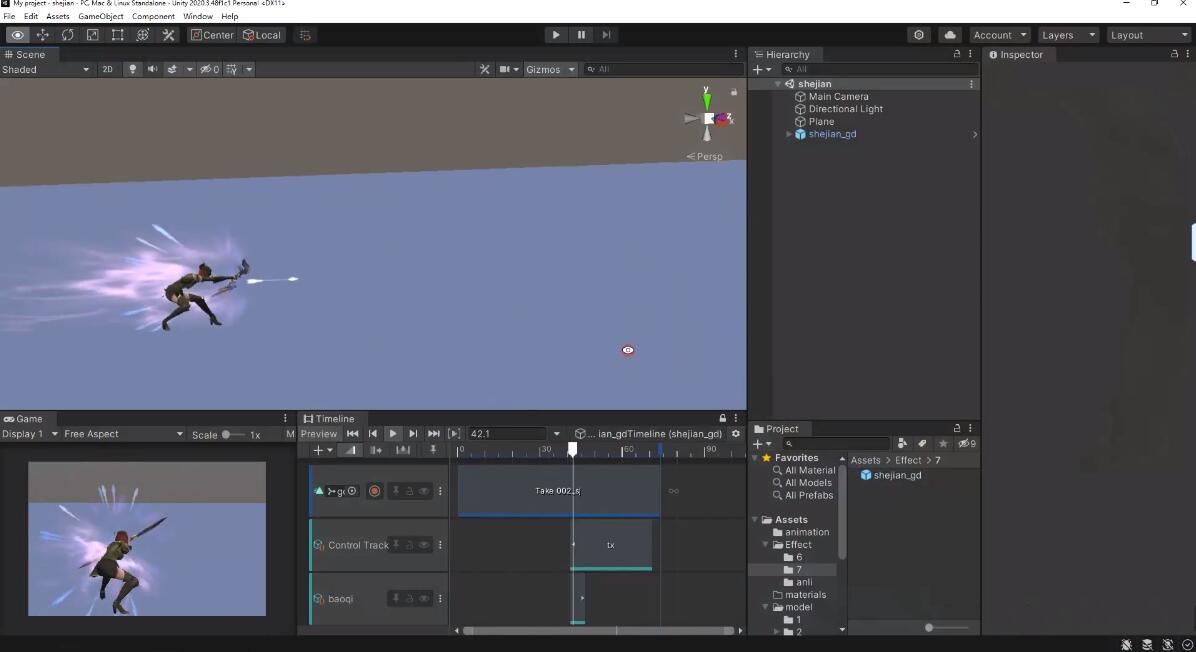The image size is (1196, 652).
Task: Switch to the Inspector tab
Action: (x=1016, y=55)
